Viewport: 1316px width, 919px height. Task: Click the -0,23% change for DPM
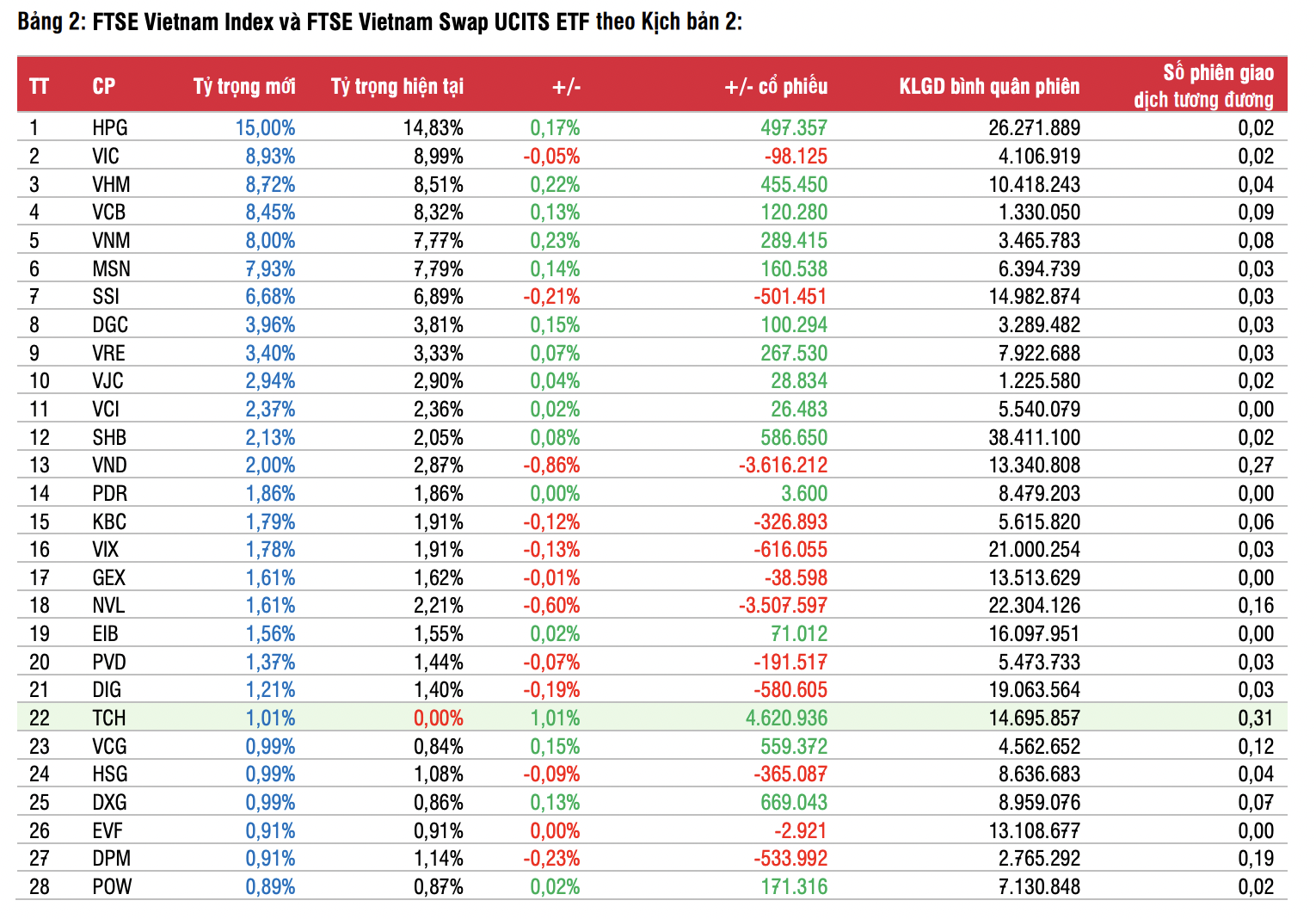click(x=551, y=858)
